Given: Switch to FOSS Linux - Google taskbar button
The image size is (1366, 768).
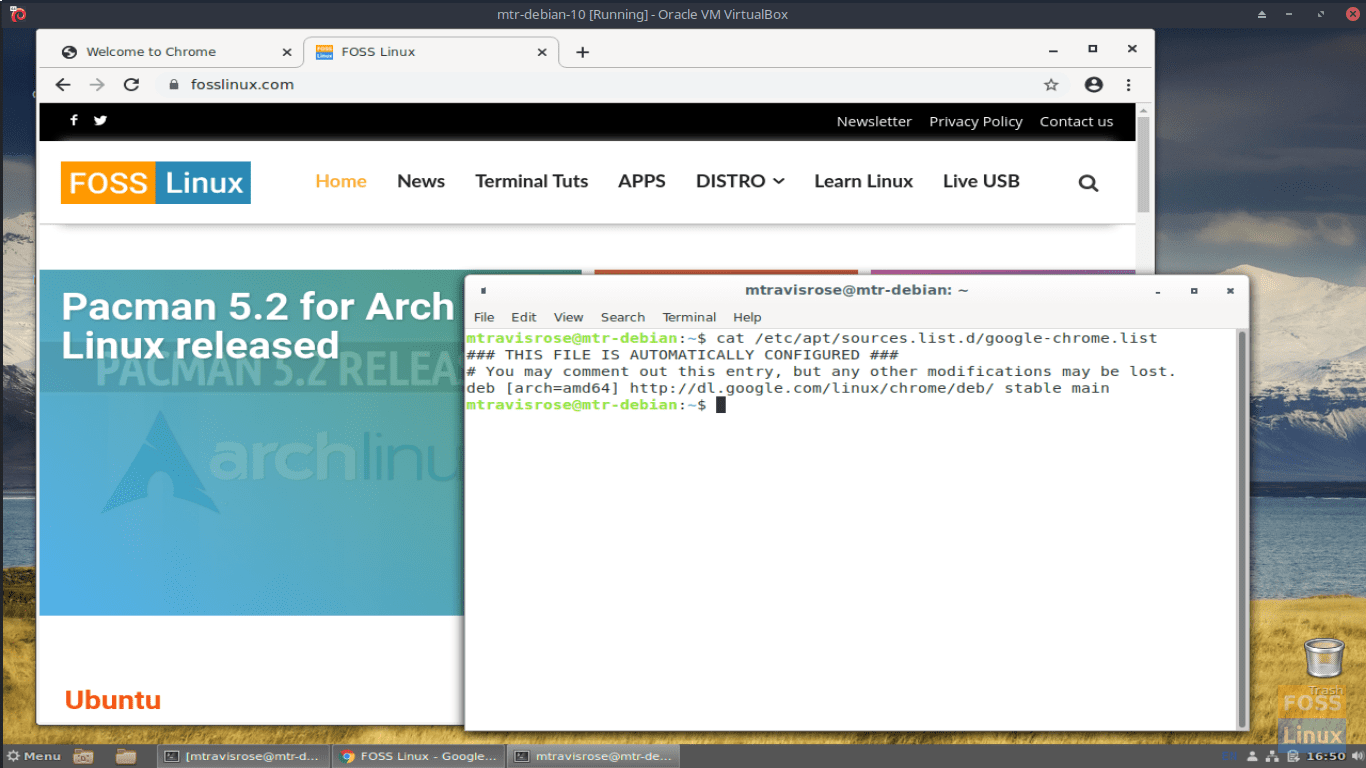Looking at the screenshot, I should point(418,756).
